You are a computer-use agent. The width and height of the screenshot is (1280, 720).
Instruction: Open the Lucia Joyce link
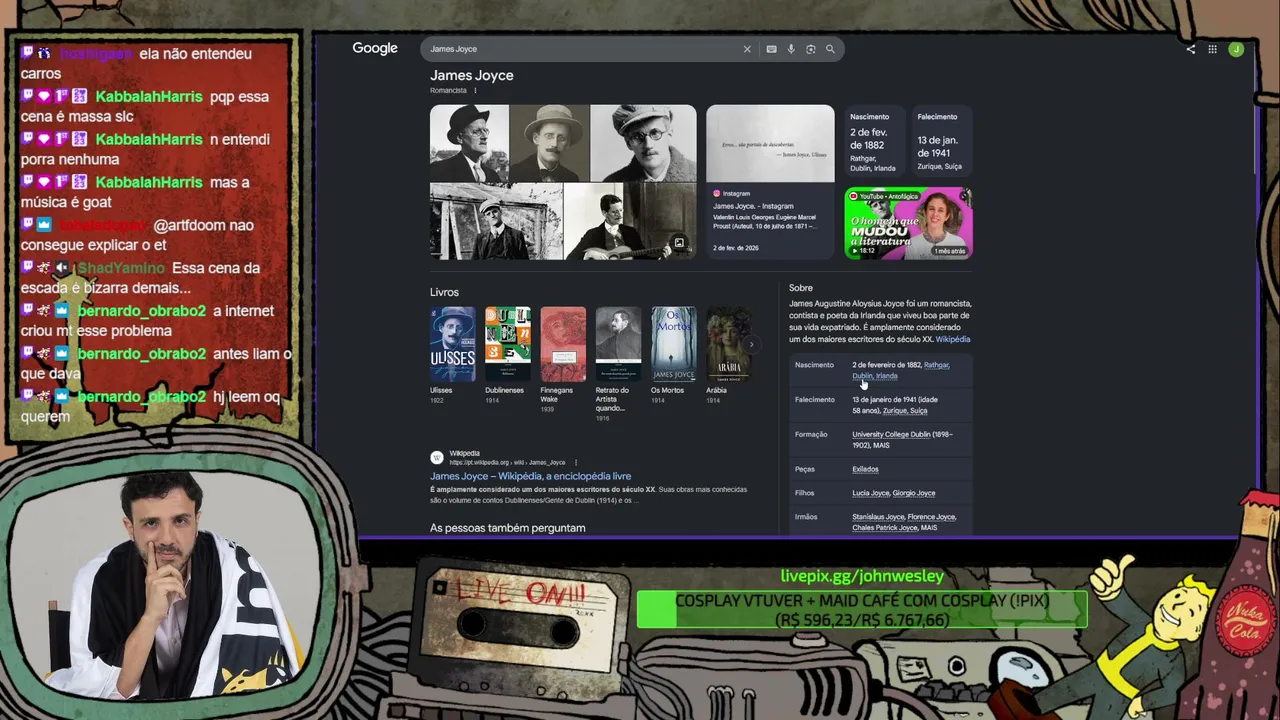(x=871, y=493)
